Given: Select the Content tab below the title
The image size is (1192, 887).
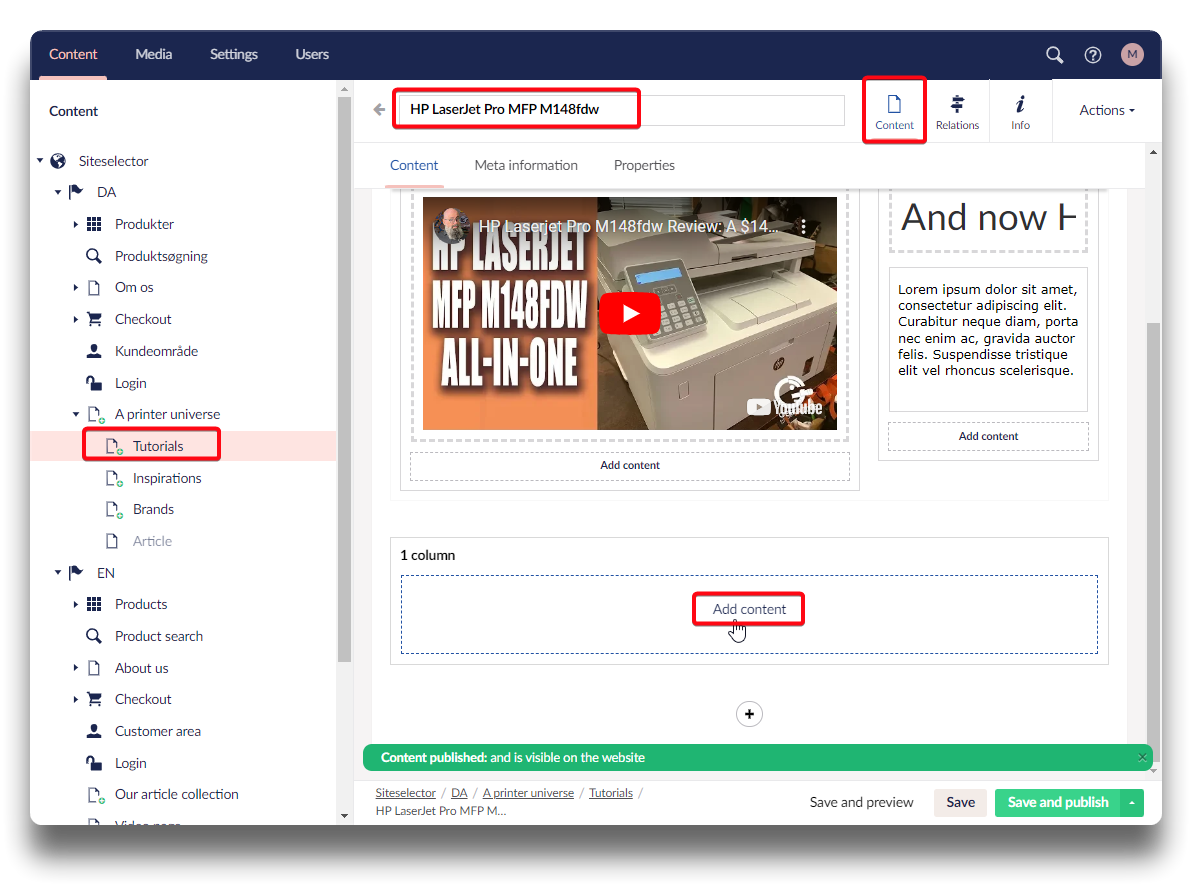Looking at the screenshot, I should 414,165.
